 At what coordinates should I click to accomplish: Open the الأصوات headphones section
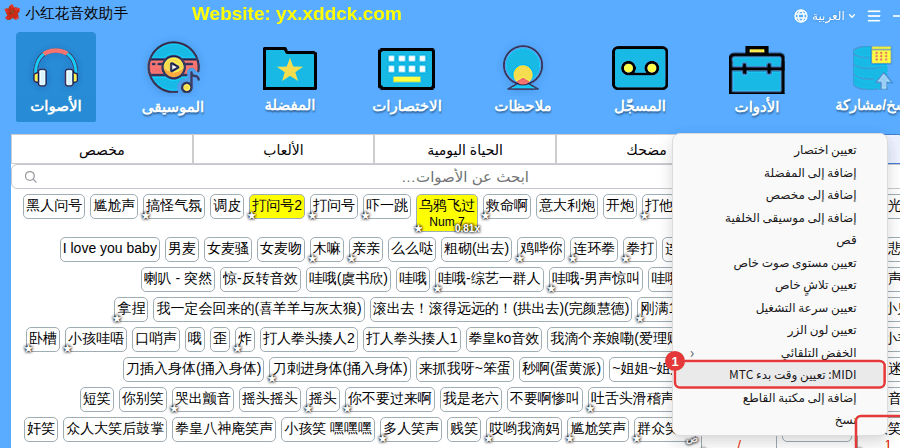(x=56, y=77)
